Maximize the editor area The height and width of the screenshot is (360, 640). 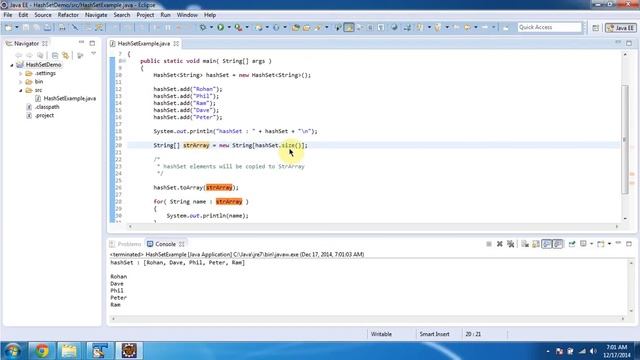click(629, 43)
